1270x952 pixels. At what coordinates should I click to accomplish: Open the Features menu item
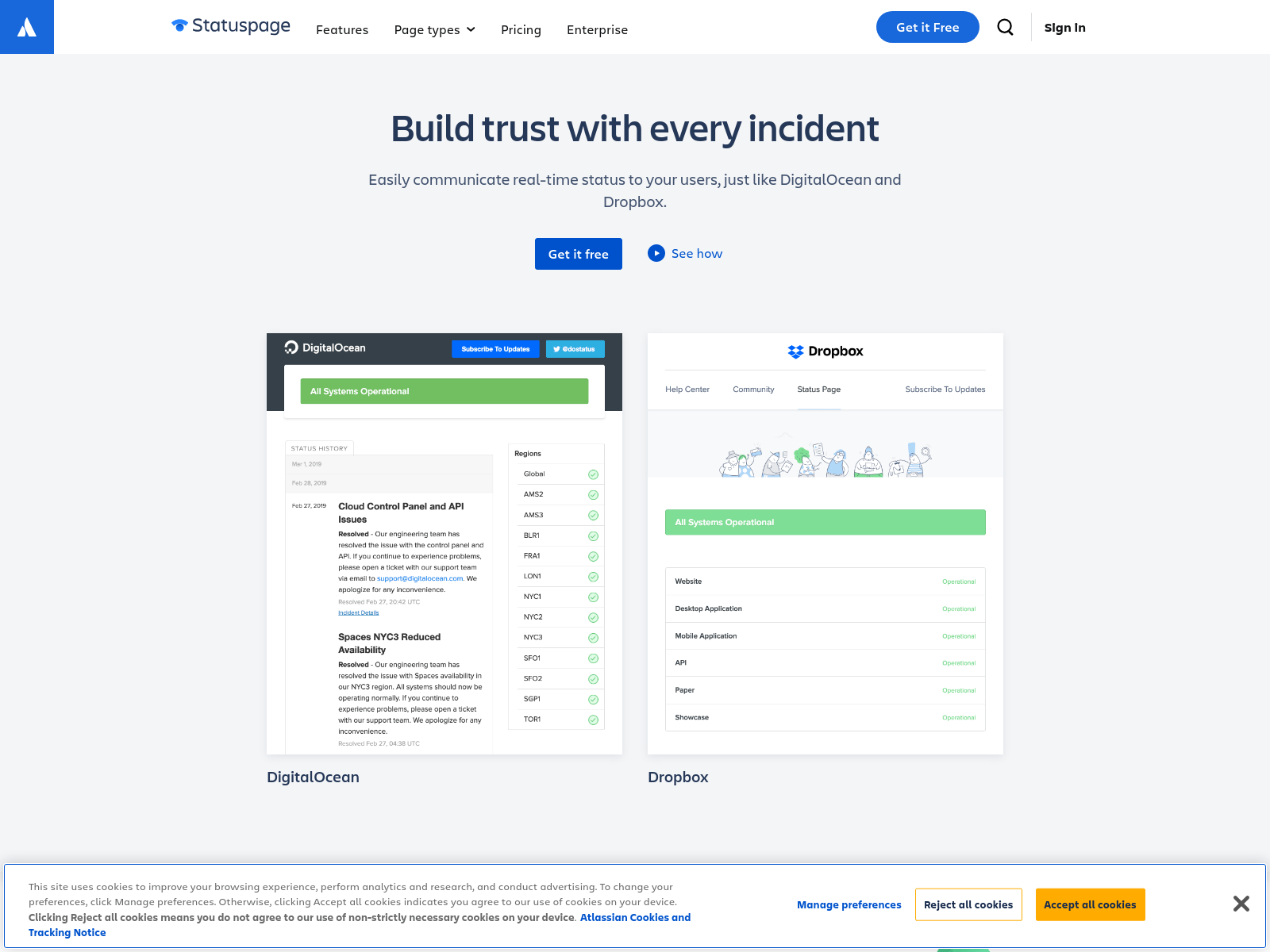342,29
